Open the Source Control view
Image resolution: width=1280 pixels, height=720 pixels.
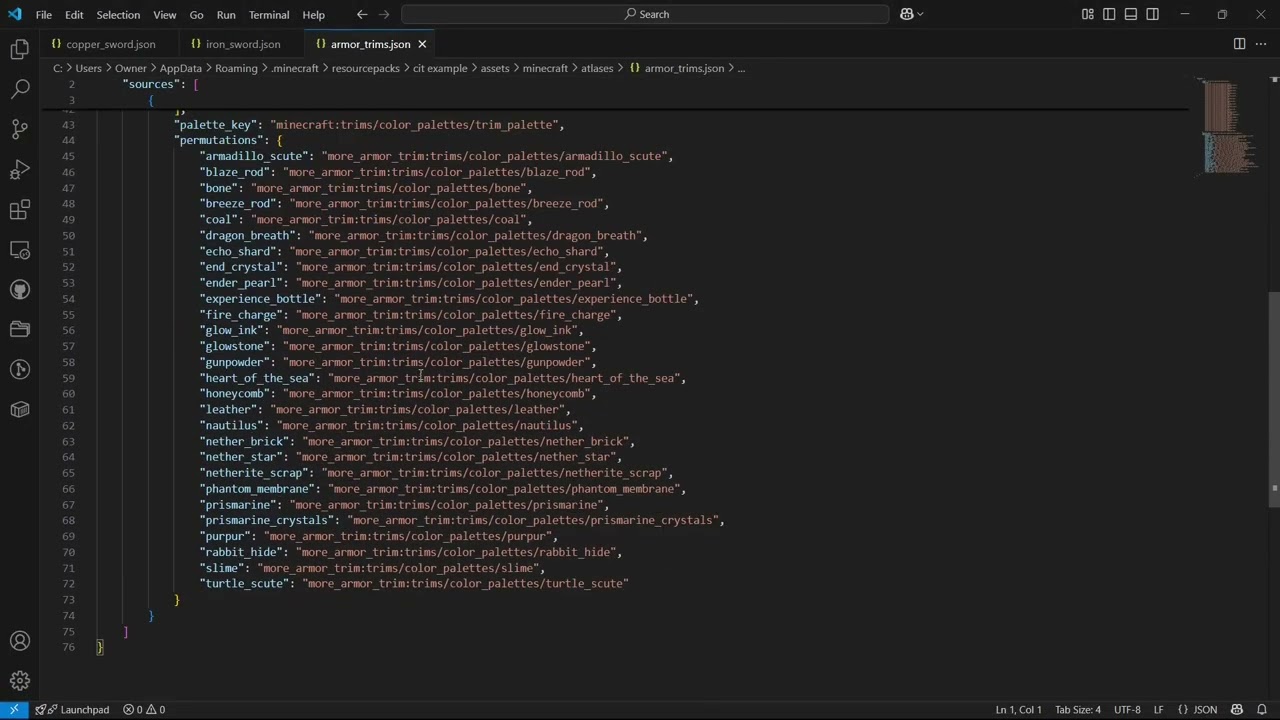coord(20,129)
